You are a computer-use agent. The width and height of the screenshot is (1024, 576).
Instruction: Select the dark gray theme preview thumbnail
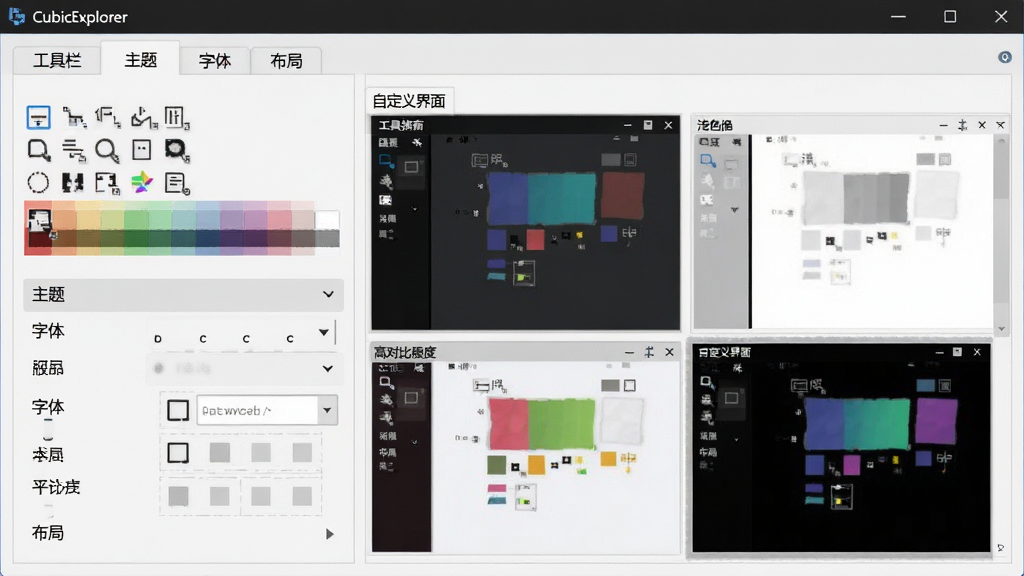(x=526, y=223)
